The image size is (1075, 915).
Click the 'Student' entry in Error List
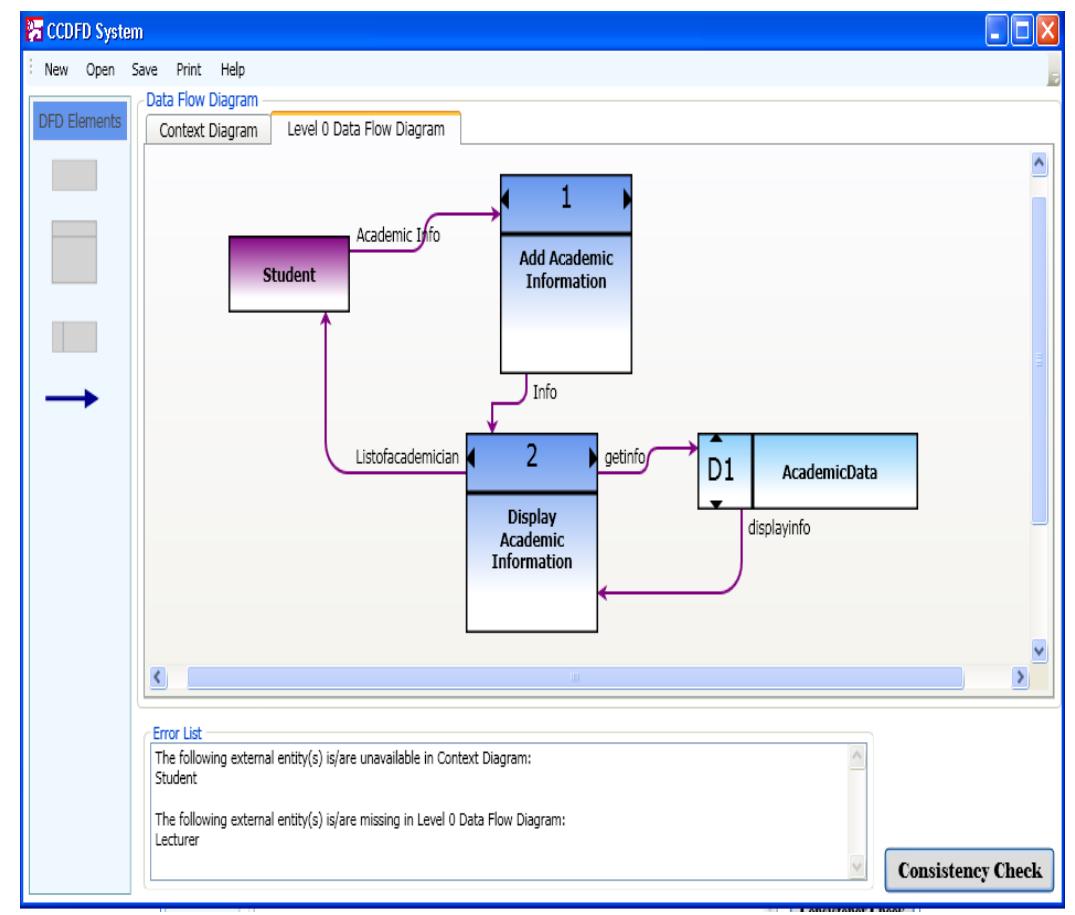pos(176,778)
